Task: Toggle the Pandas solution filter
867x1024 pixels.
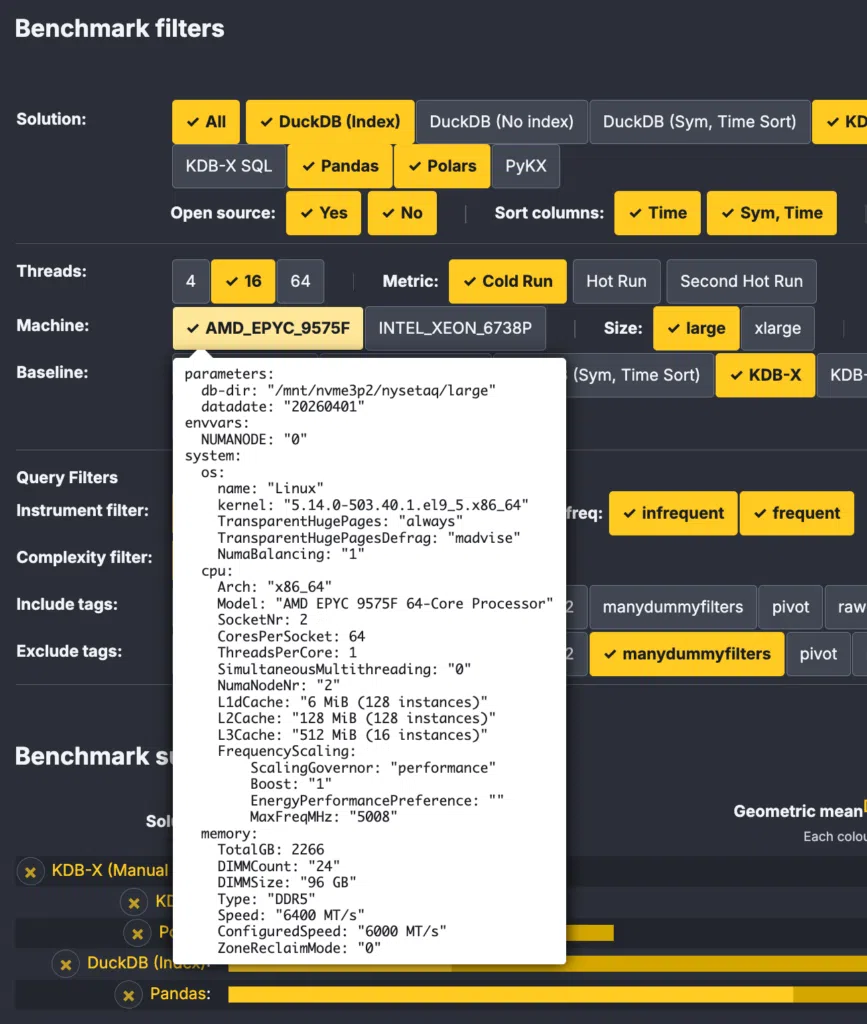Action: point(340,167)
